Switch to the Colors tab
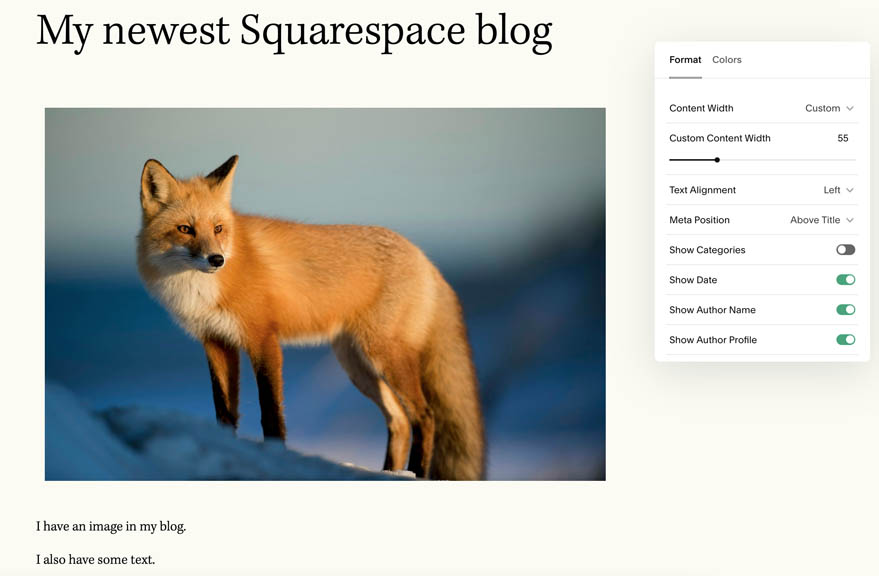The width and height of the screenshot is (879, 576). (727, 59)
